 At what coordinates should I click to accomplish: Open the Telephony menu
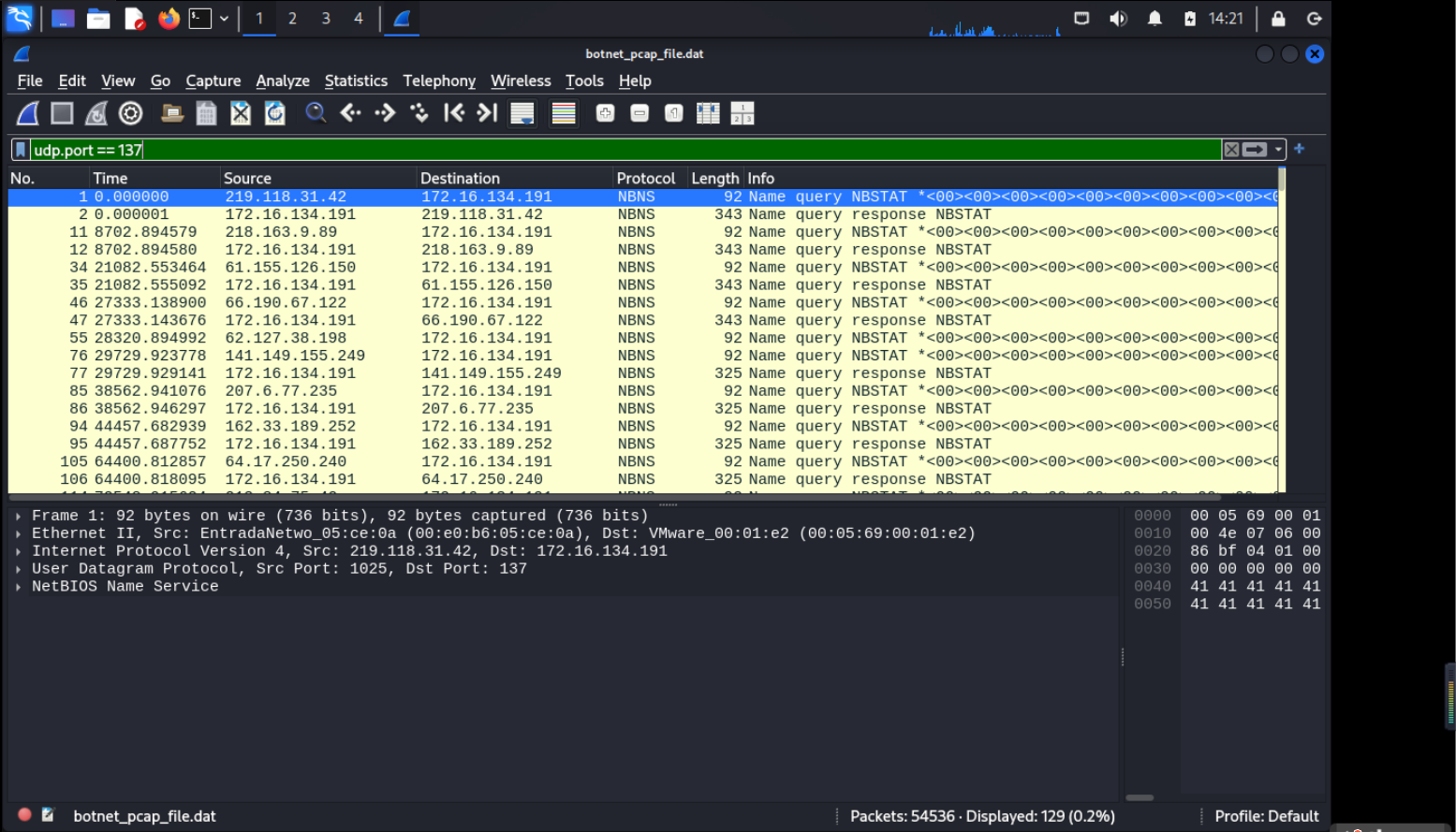[439, 81]
